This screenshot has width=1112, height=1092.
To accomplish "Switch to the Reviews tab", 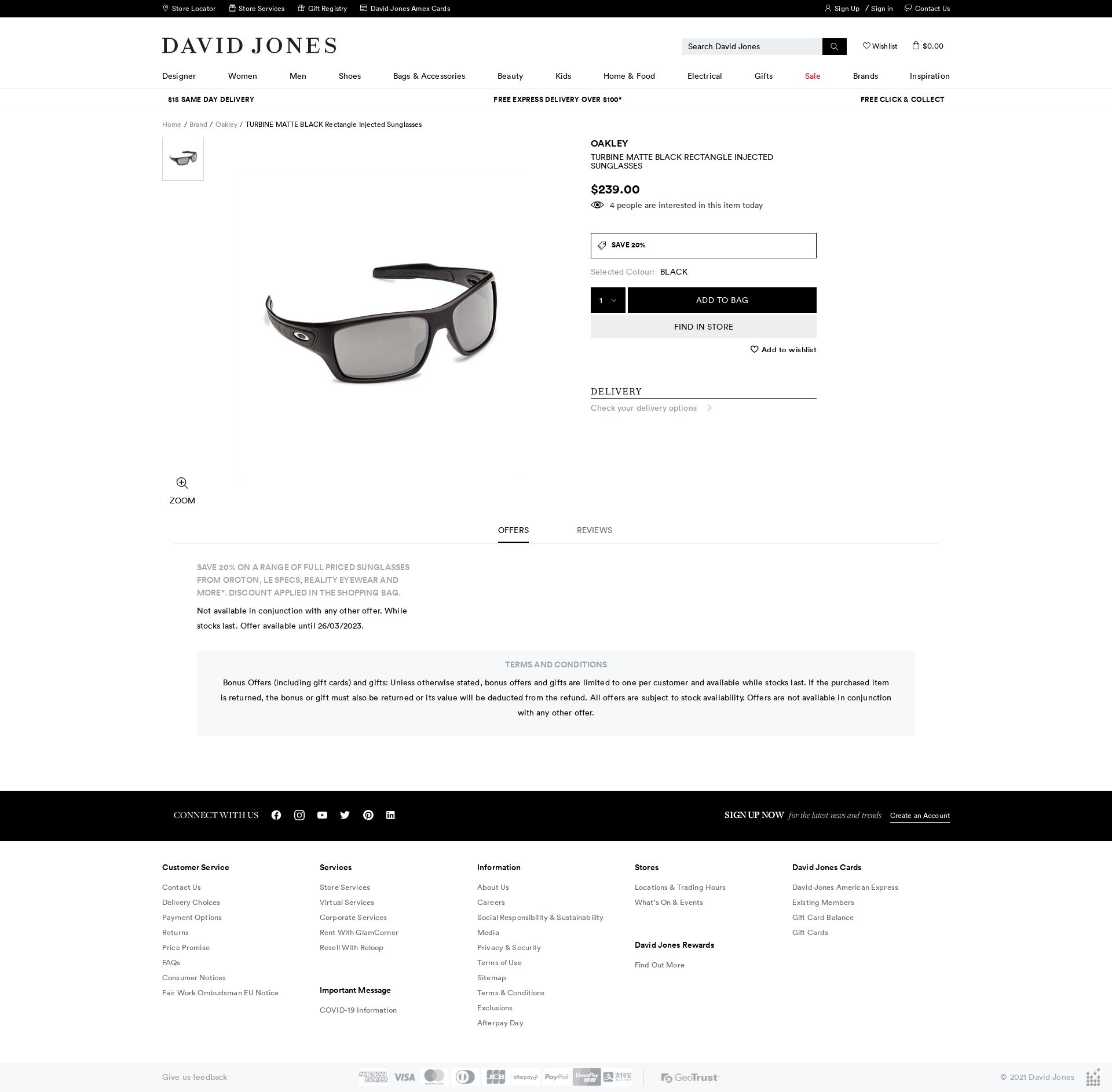I will point(594,530).
